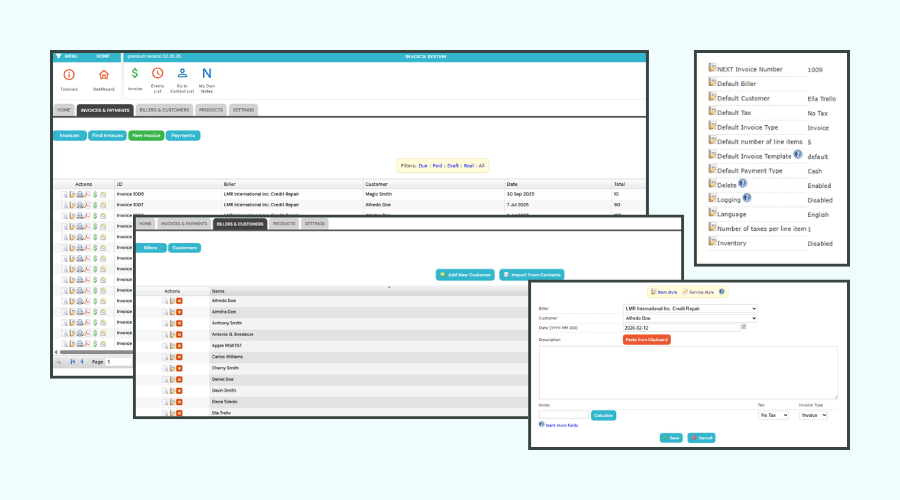Open the Invoice Type dropdown
The image size is (900, 500).
(x=813, y=415)
